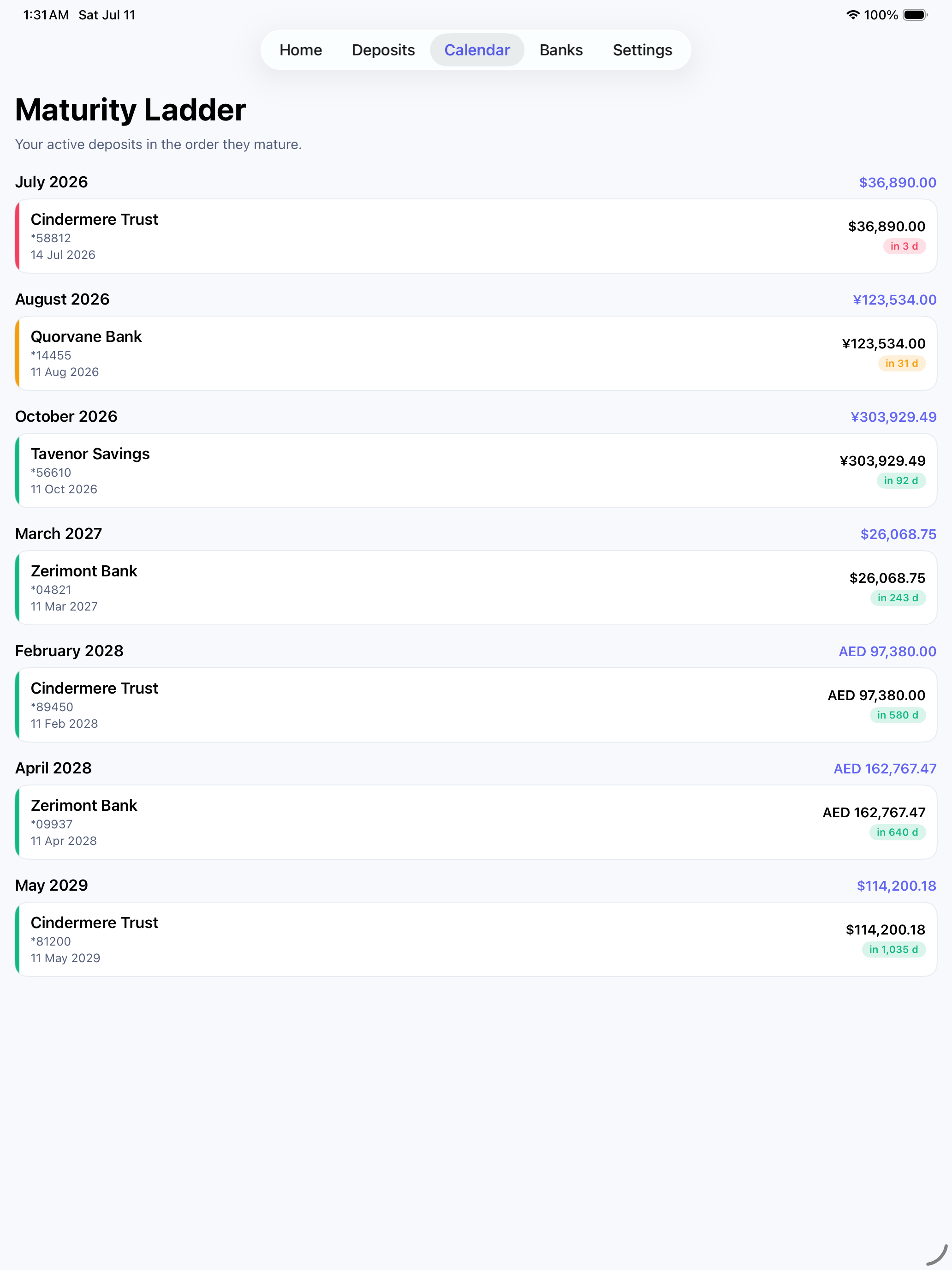
Task: Tap the battery status icon
Action: (x=915, y=15)
